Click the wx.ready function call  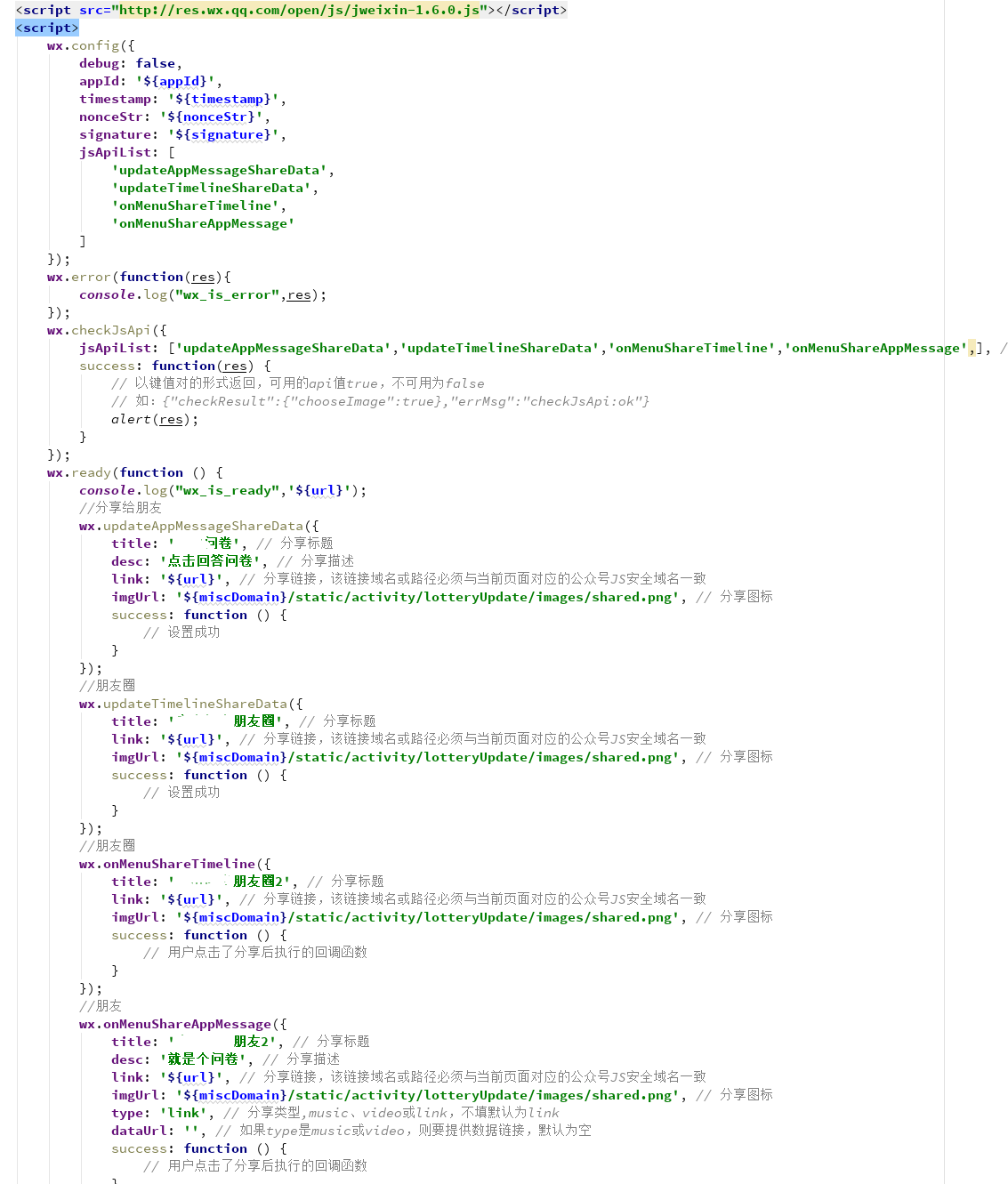(135, 472)
